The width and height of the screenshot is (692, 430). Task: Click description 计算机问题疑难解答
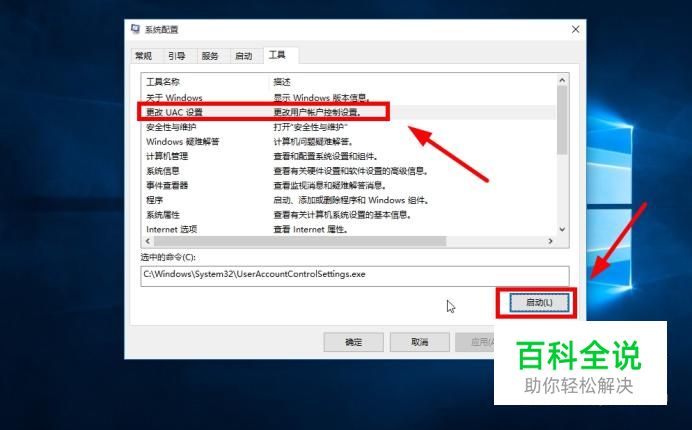(x=313, y=142)
